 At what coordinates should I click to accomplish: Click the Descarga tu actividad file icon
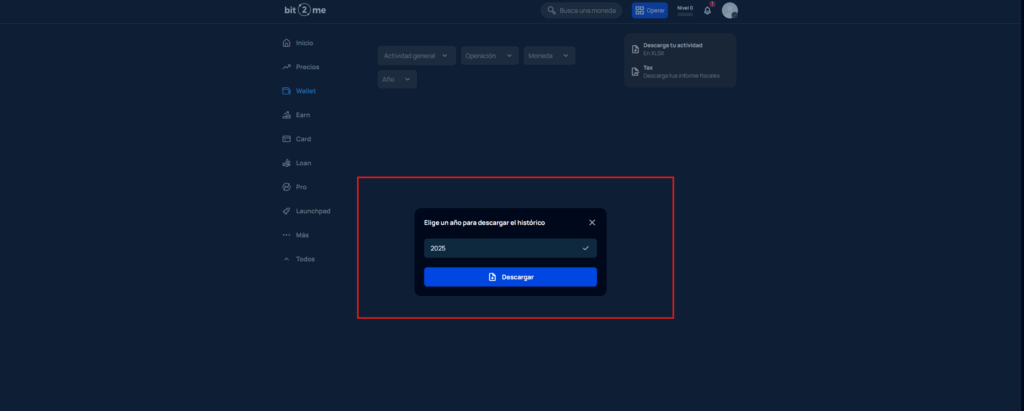click(635, 49)
